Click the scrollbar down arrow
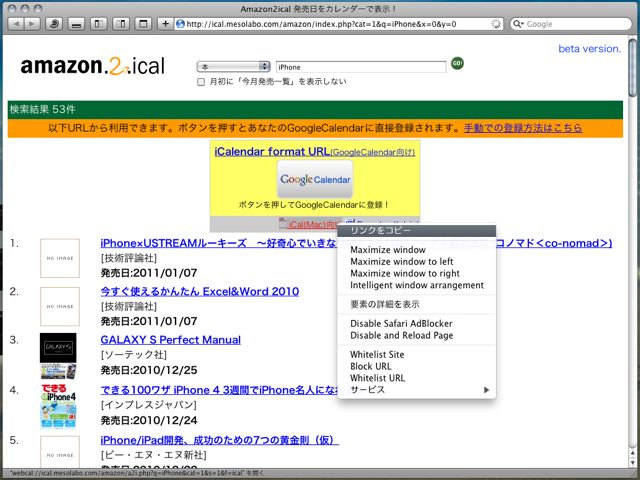 point(632,462)
